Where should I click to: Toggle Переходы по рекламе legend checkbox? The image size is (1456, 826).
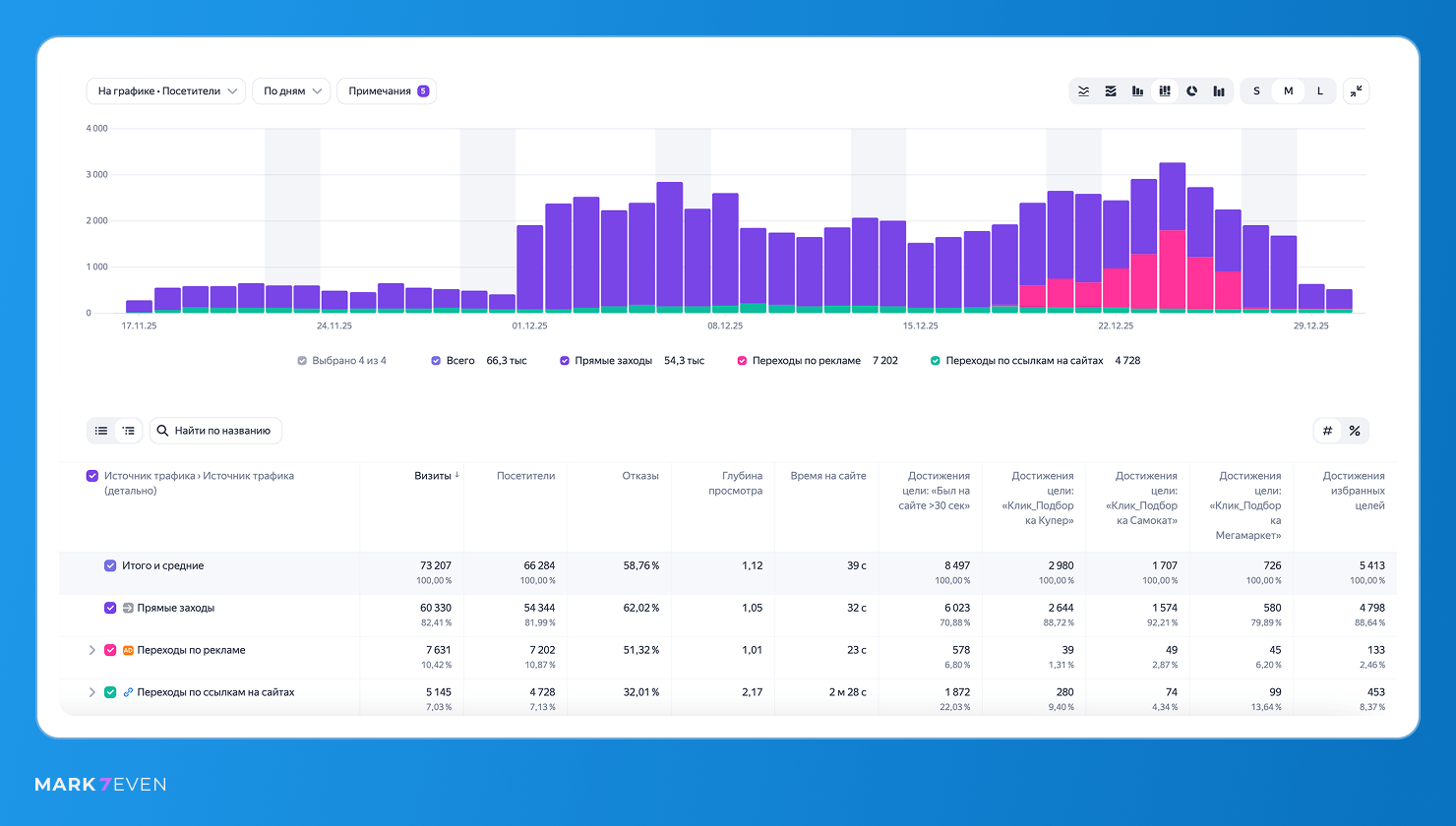(742, 361)
